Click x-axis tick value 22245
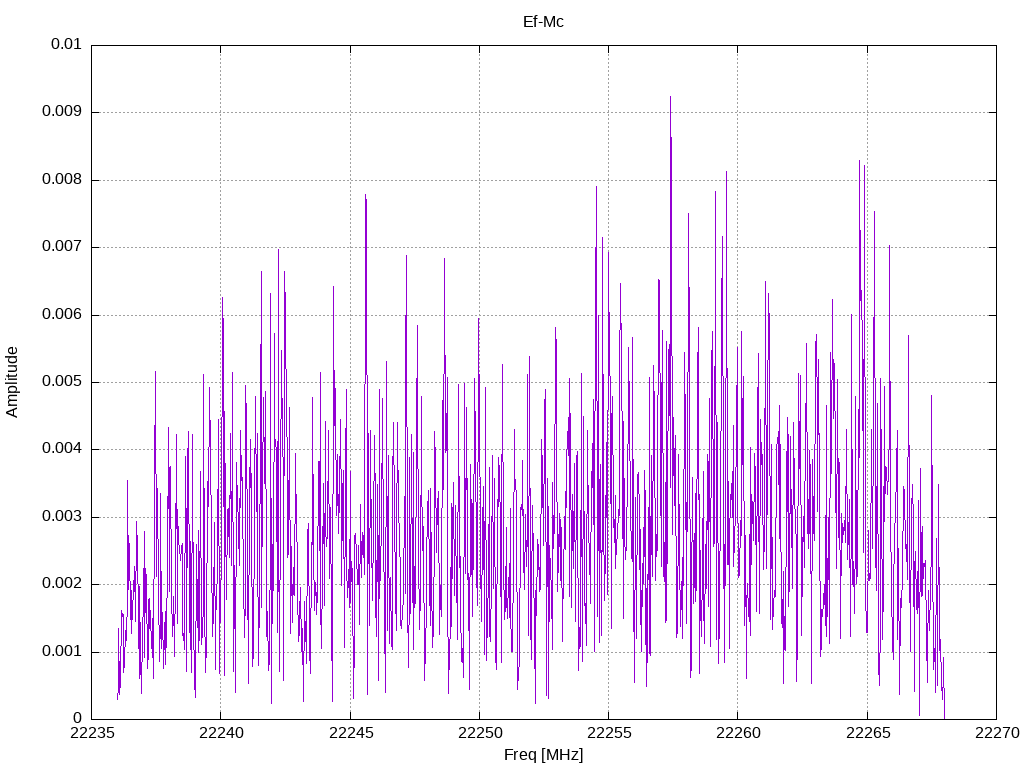The width and height of the screenshot is (1024, 768). [350, 733]
